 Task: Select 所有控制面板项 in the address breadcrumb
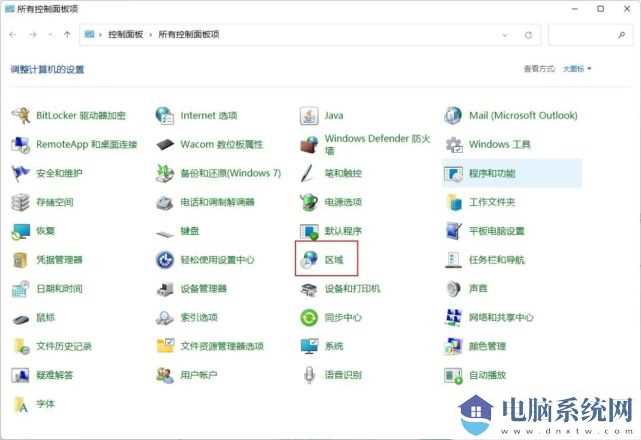189,35
